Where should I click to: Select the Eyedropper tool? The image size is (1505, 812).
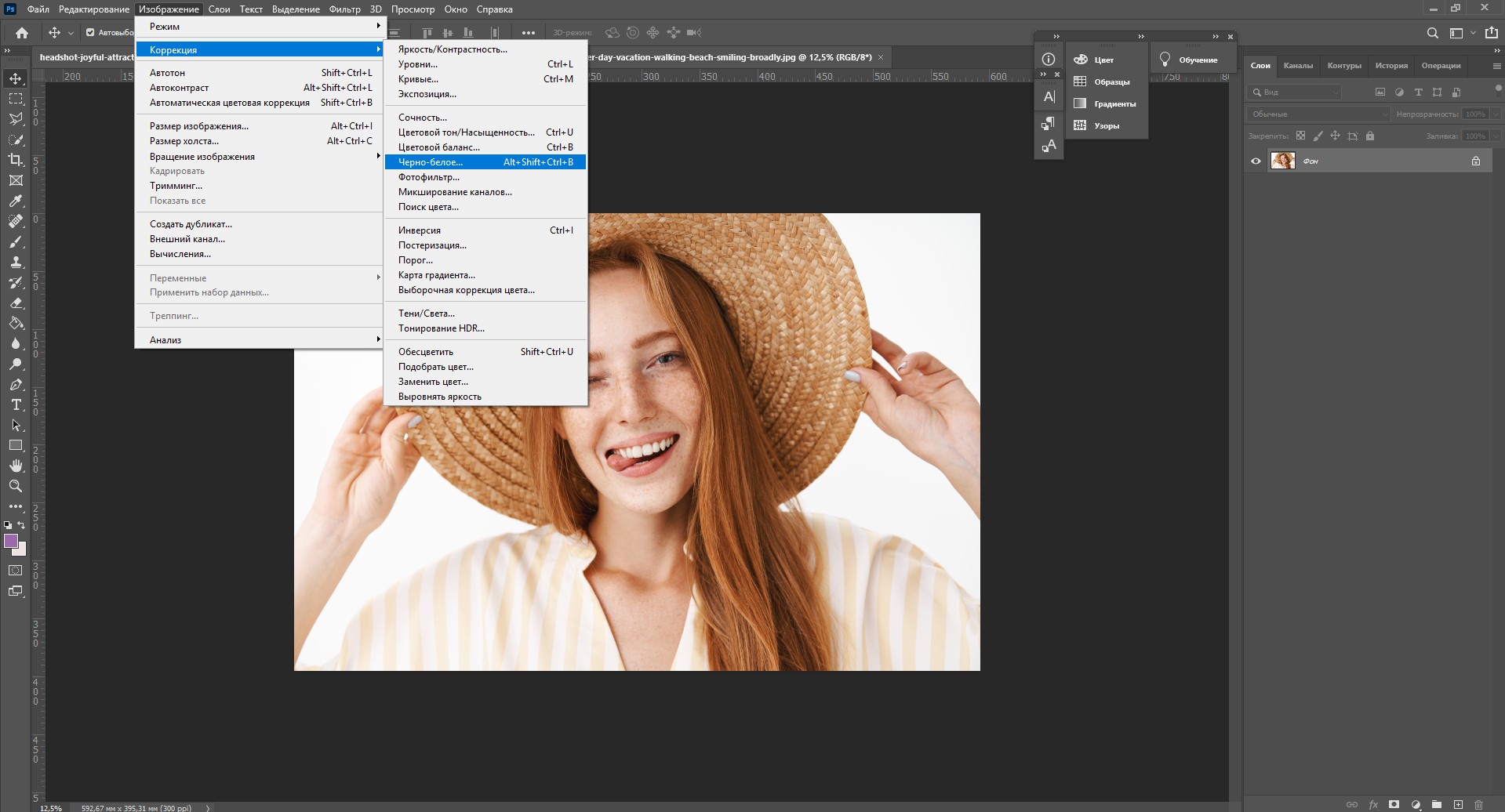(16, 201)
